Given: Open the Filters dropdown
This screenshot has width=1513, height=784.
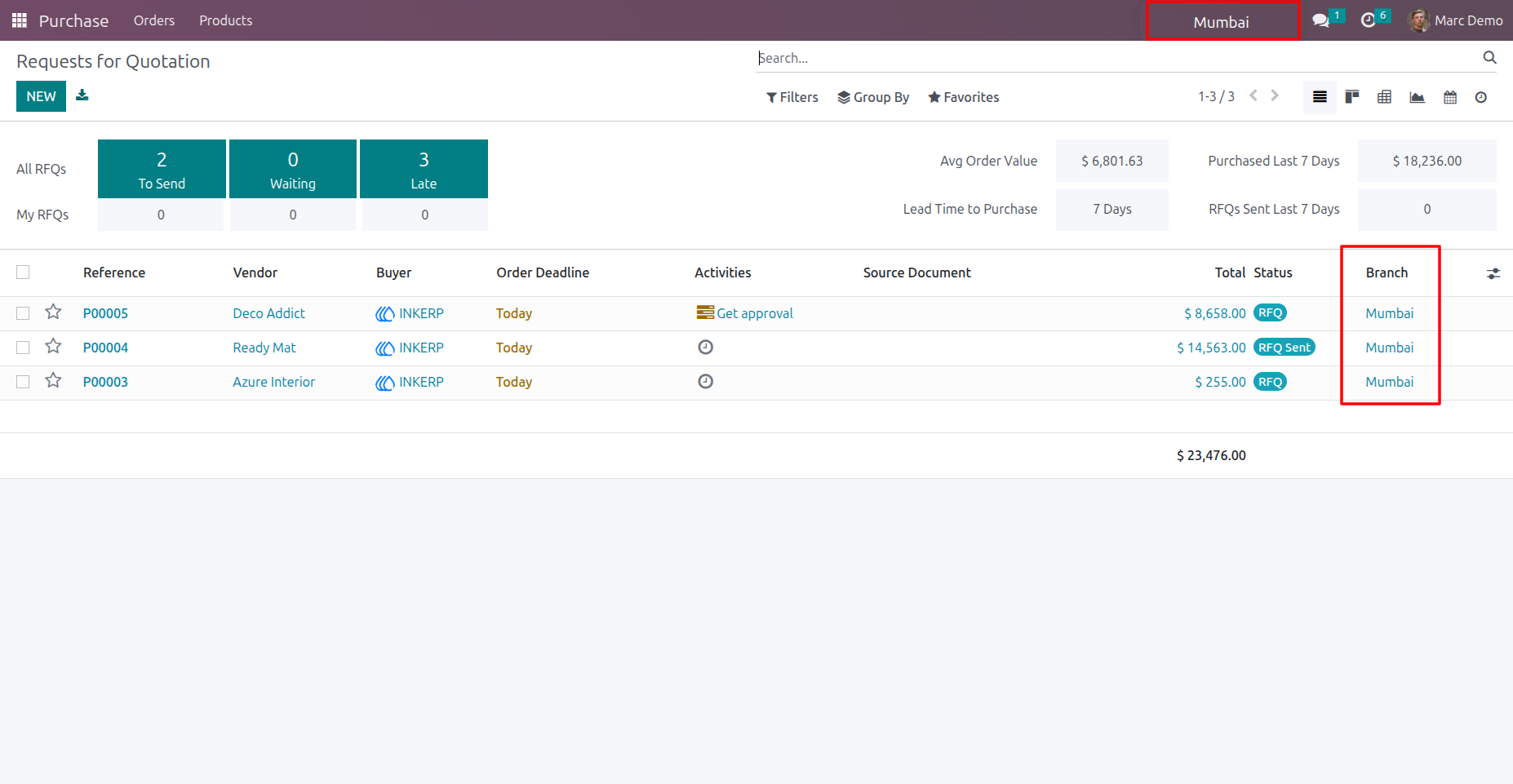Looking at the screenshot, I should tap(792, 97).
